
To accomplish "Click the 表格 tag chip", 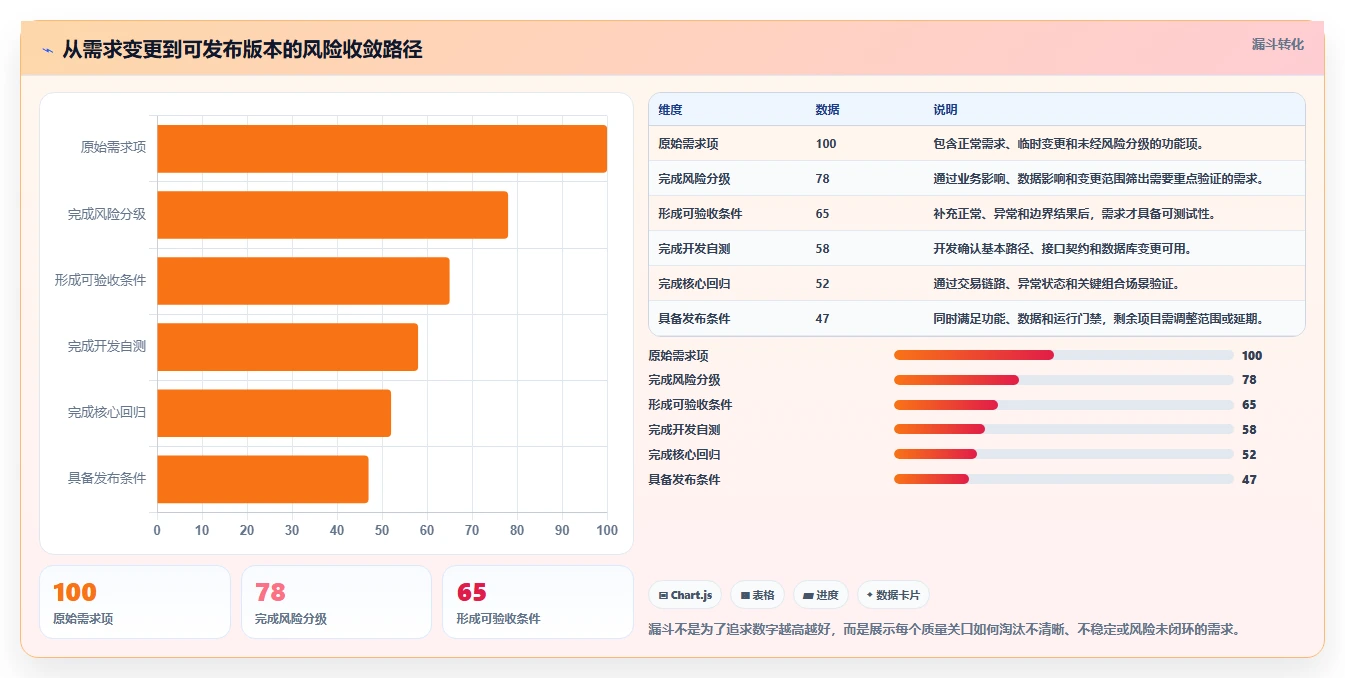I will point(758,595).
